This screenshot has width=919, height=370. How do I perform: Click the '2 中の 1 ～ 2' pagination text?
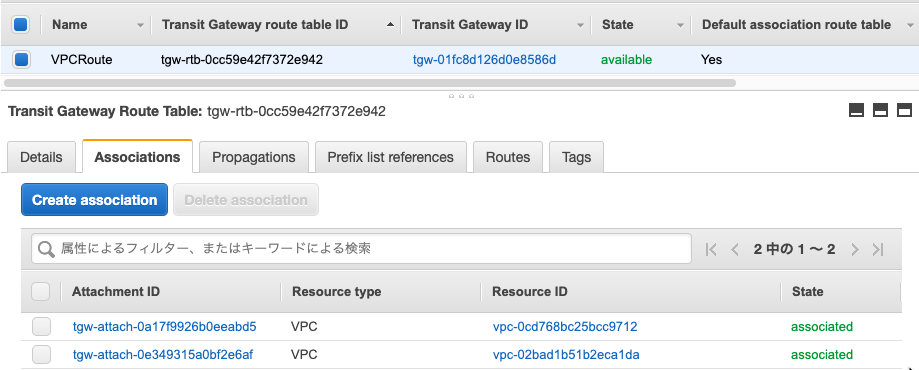pos(794,249)
